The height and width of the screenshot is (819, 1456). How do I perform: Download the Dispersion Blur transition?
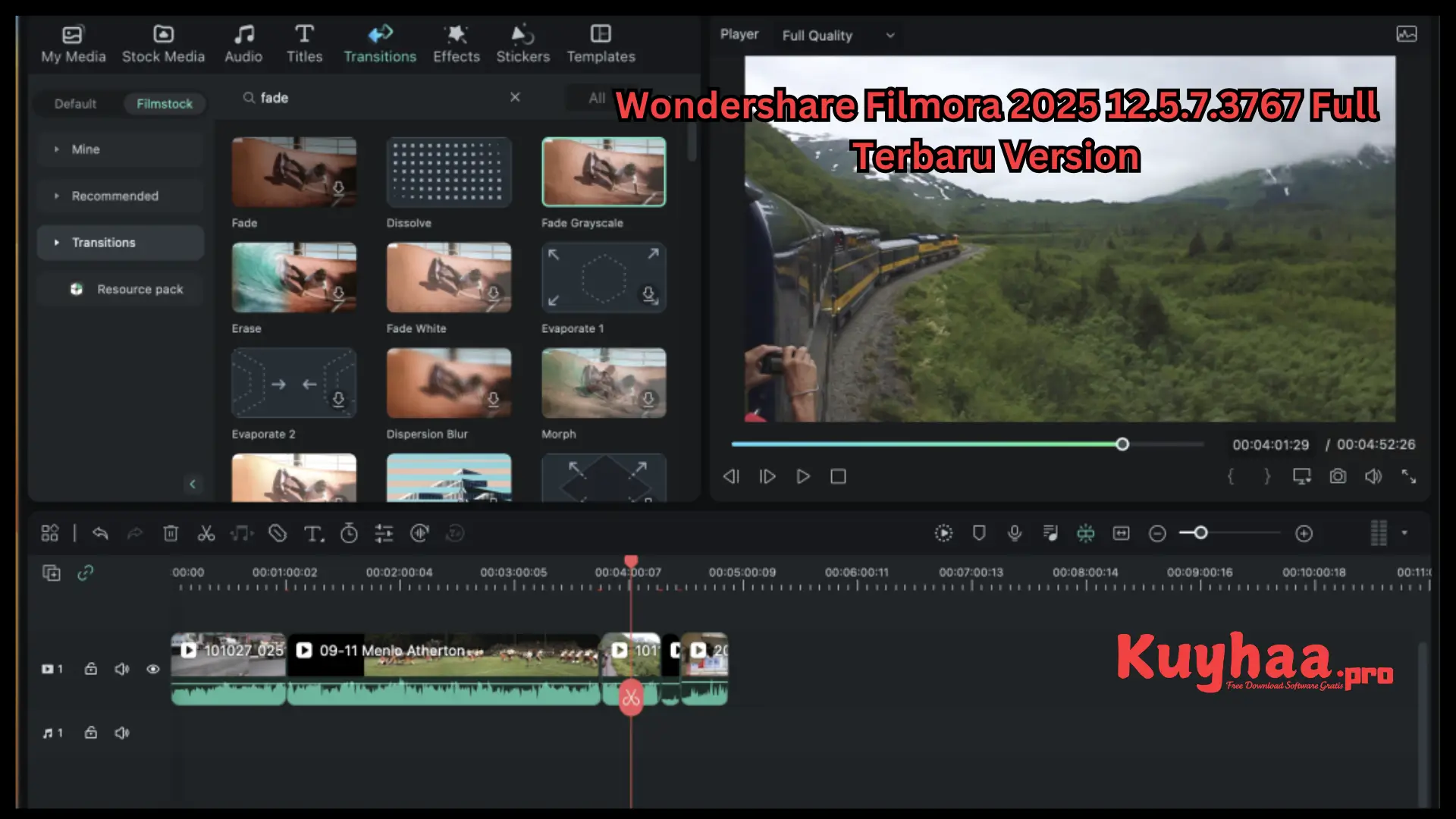point(494,400)
